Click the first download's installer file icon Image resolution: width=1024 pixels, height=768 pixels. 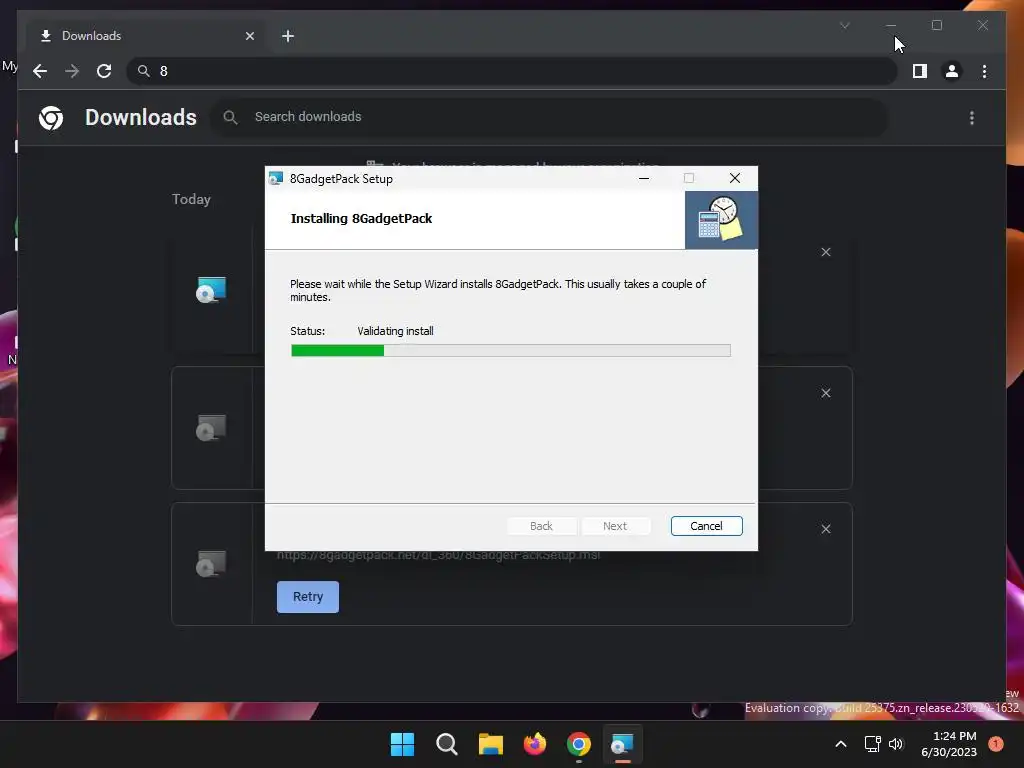tap(211, 289)
